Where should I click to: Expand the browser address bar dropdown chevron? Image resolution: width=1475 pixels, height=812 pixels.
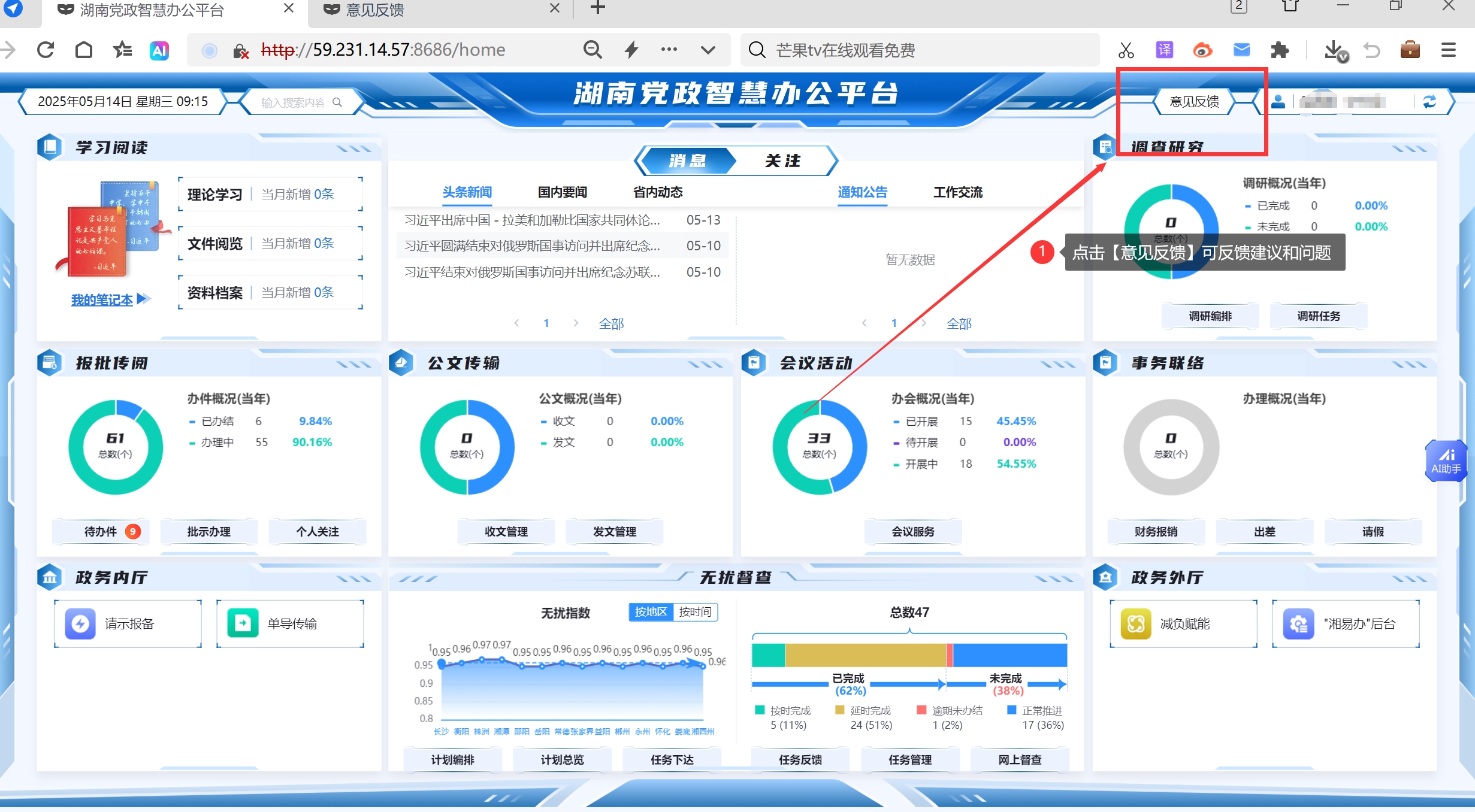click(708, 50)
